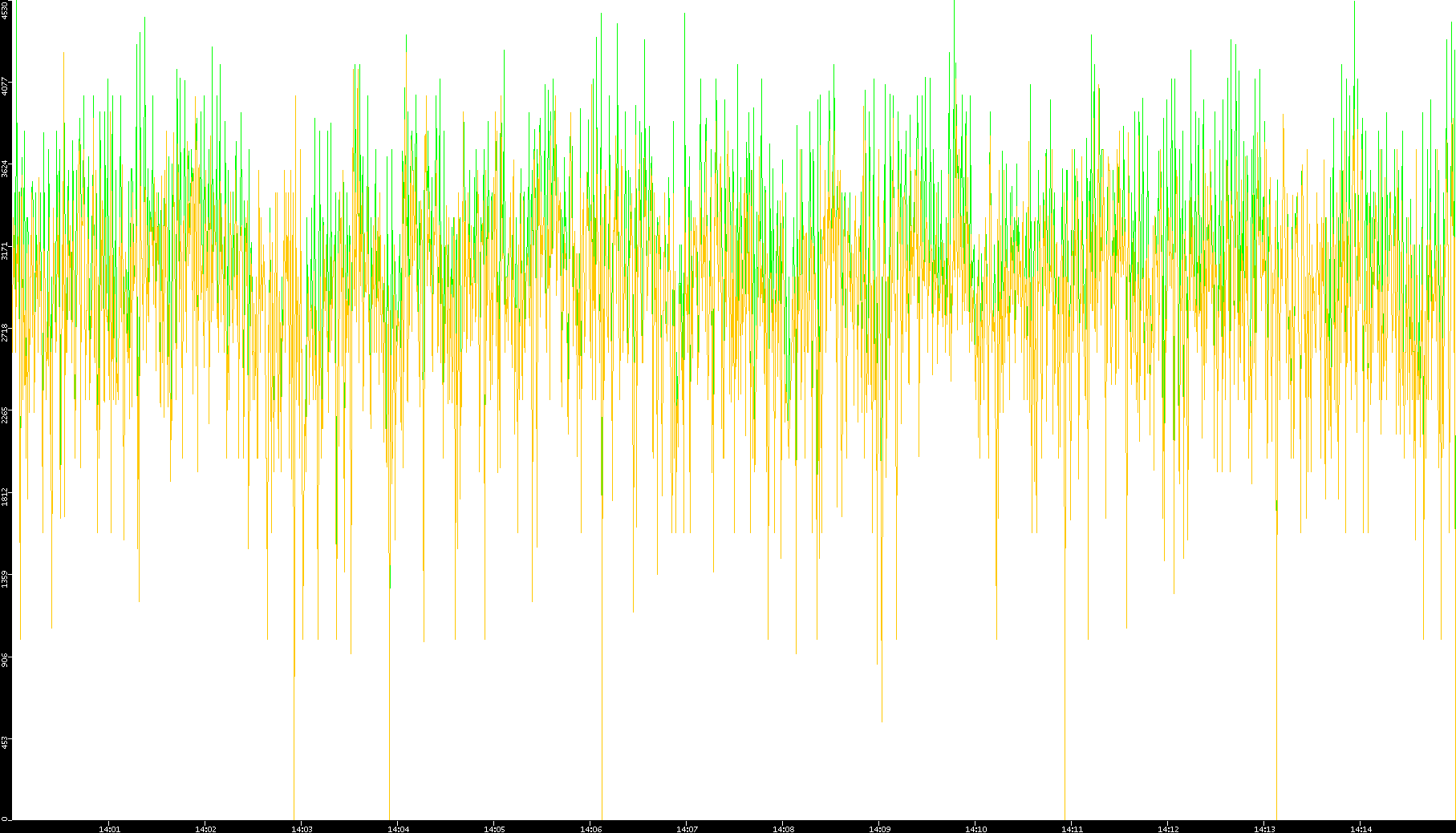
Task: Select the 453 value axis label
Action: tap(5, 742)
